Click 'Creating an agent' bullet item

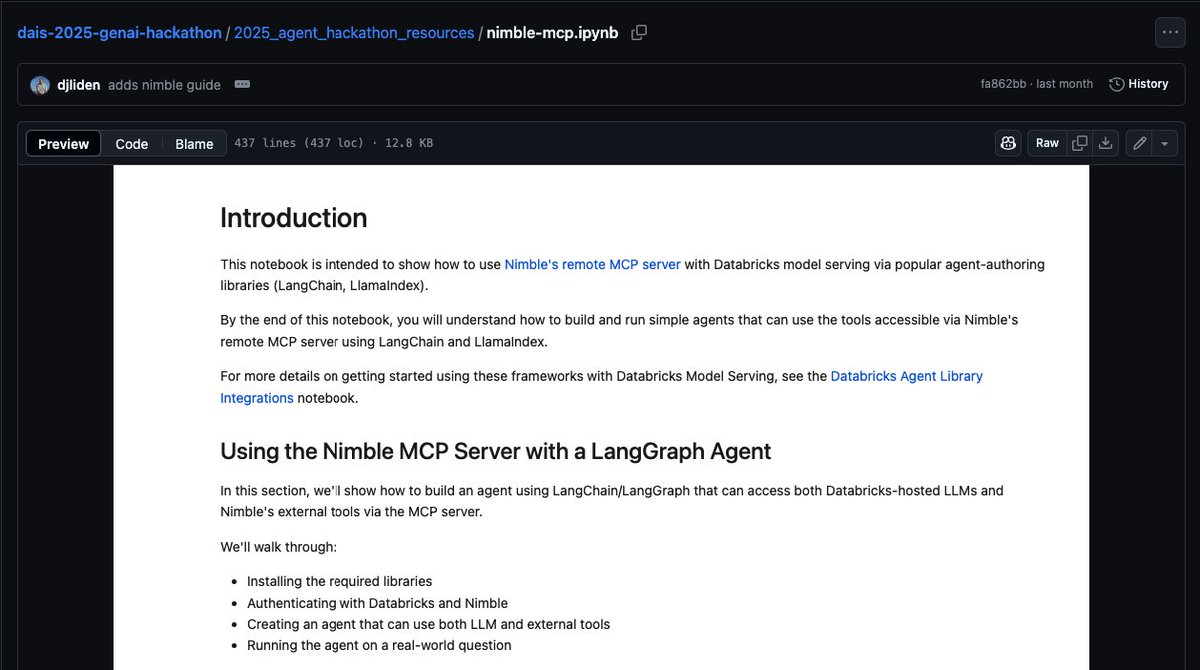(428, 624)
